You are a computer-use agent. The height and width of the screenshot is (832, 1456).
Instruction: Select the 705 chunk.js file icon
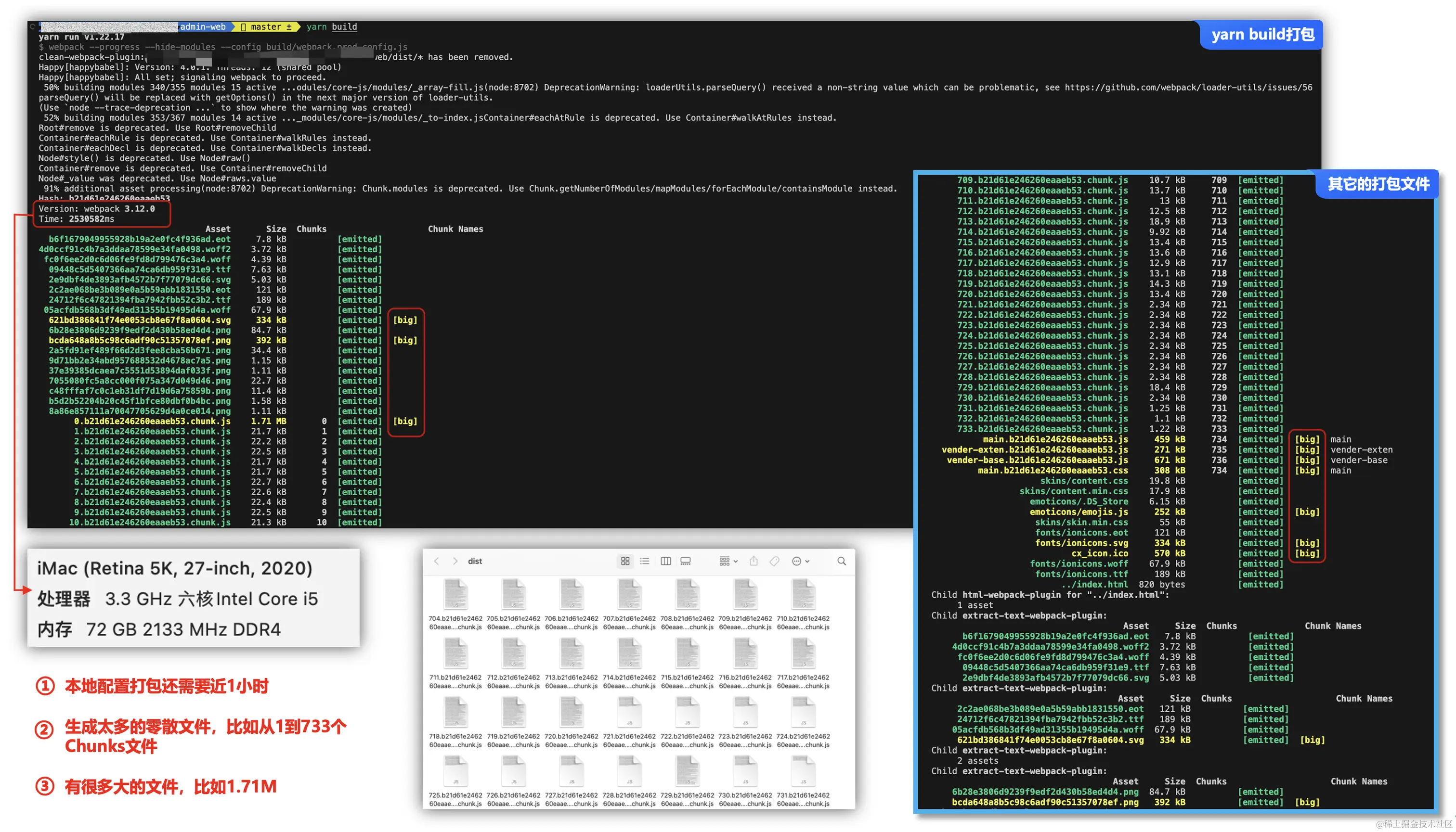pos(513,594)
